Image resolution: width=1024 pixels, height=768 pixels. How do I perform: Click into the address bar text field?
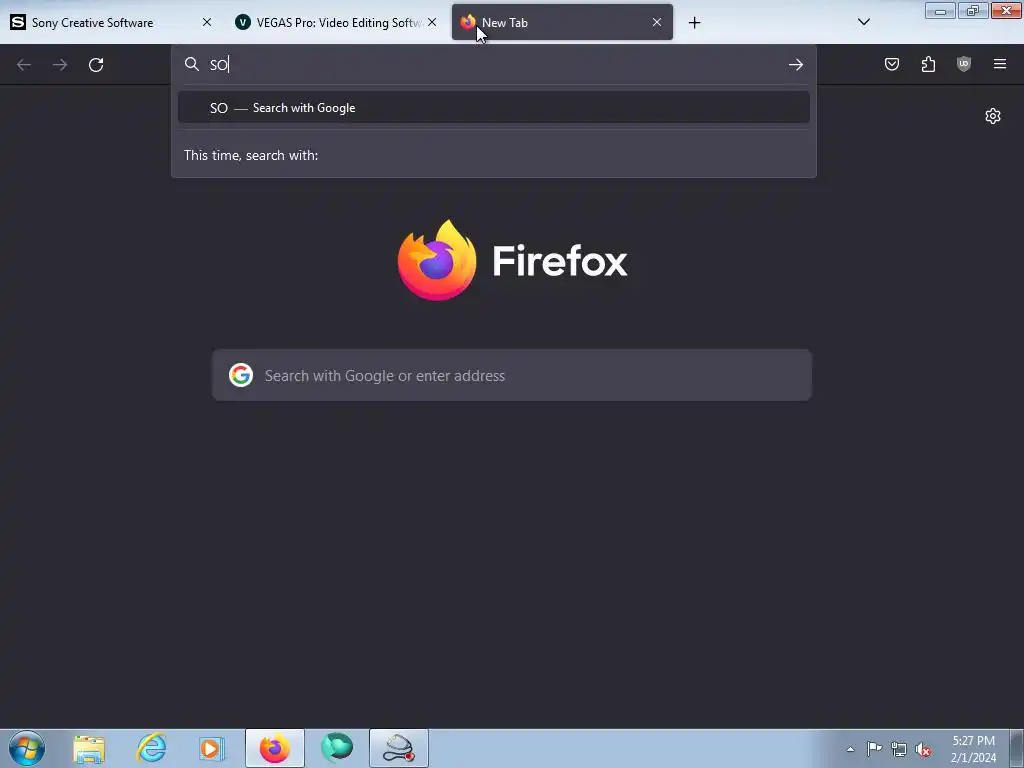(496, 65)
